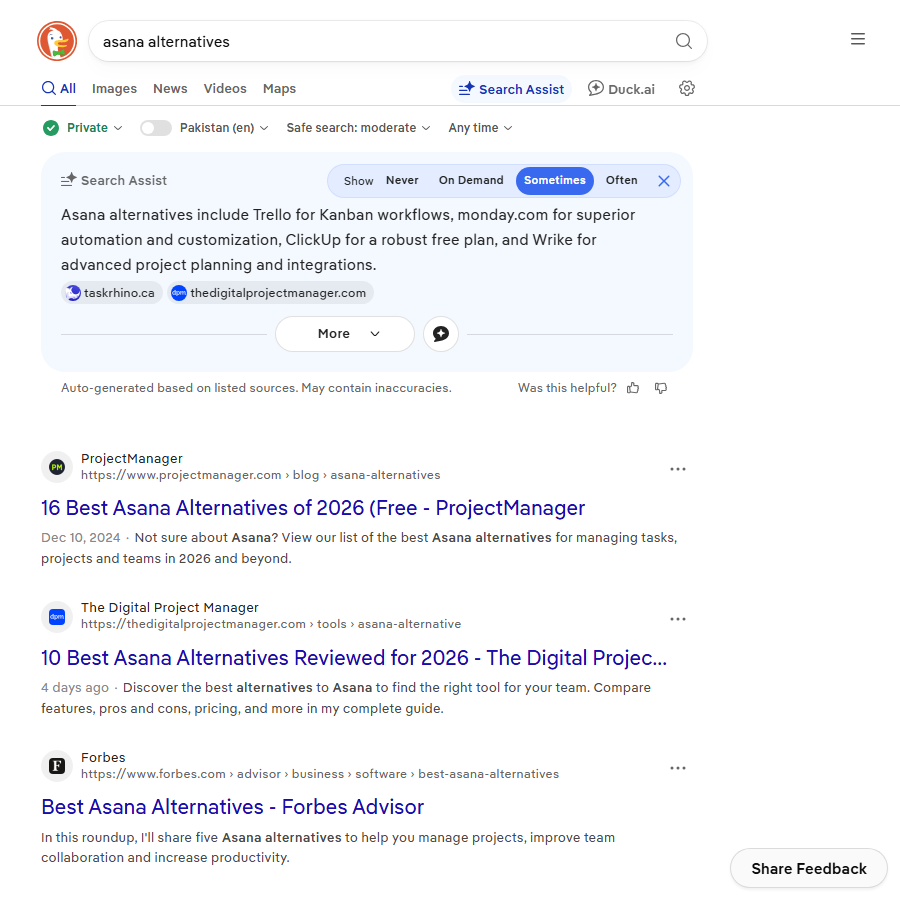Open the Pakistan (en) region dropdown
Viewport: 900px width, 900px height.
coord(224,127)
